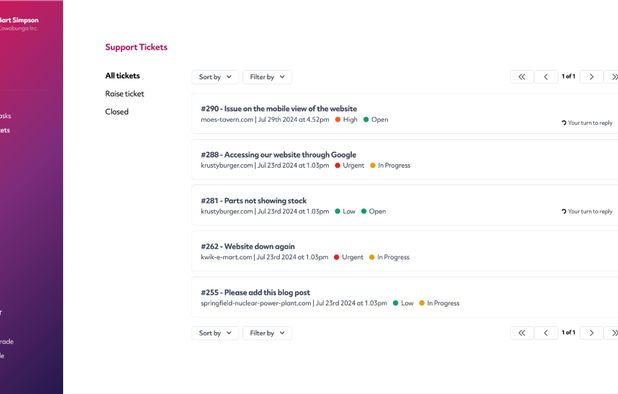Go to next page using bottom right chevron

click(591, 333)
